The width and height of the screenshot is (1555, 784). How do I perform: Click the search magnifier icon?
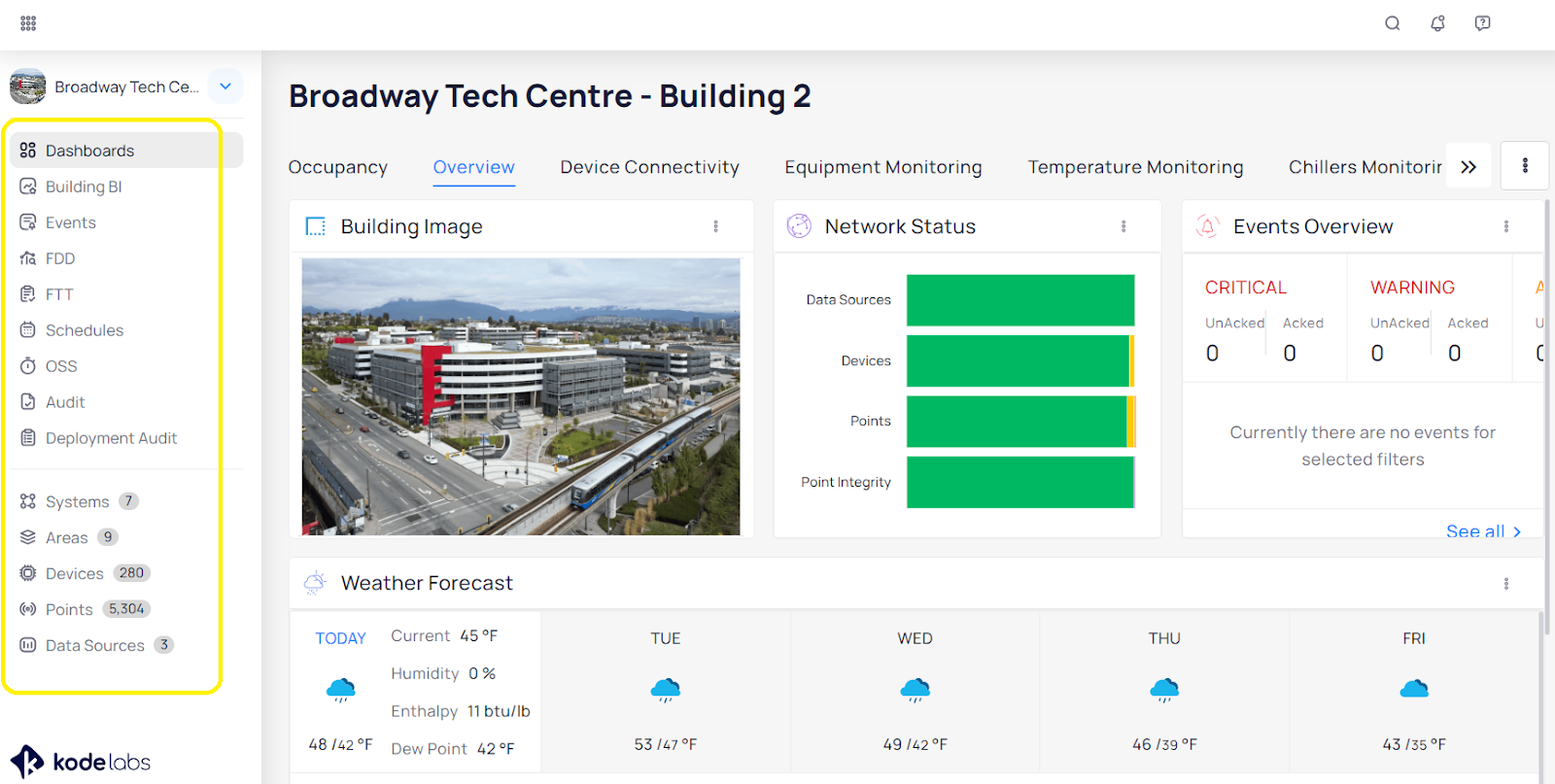click(x=1393, y=23)
